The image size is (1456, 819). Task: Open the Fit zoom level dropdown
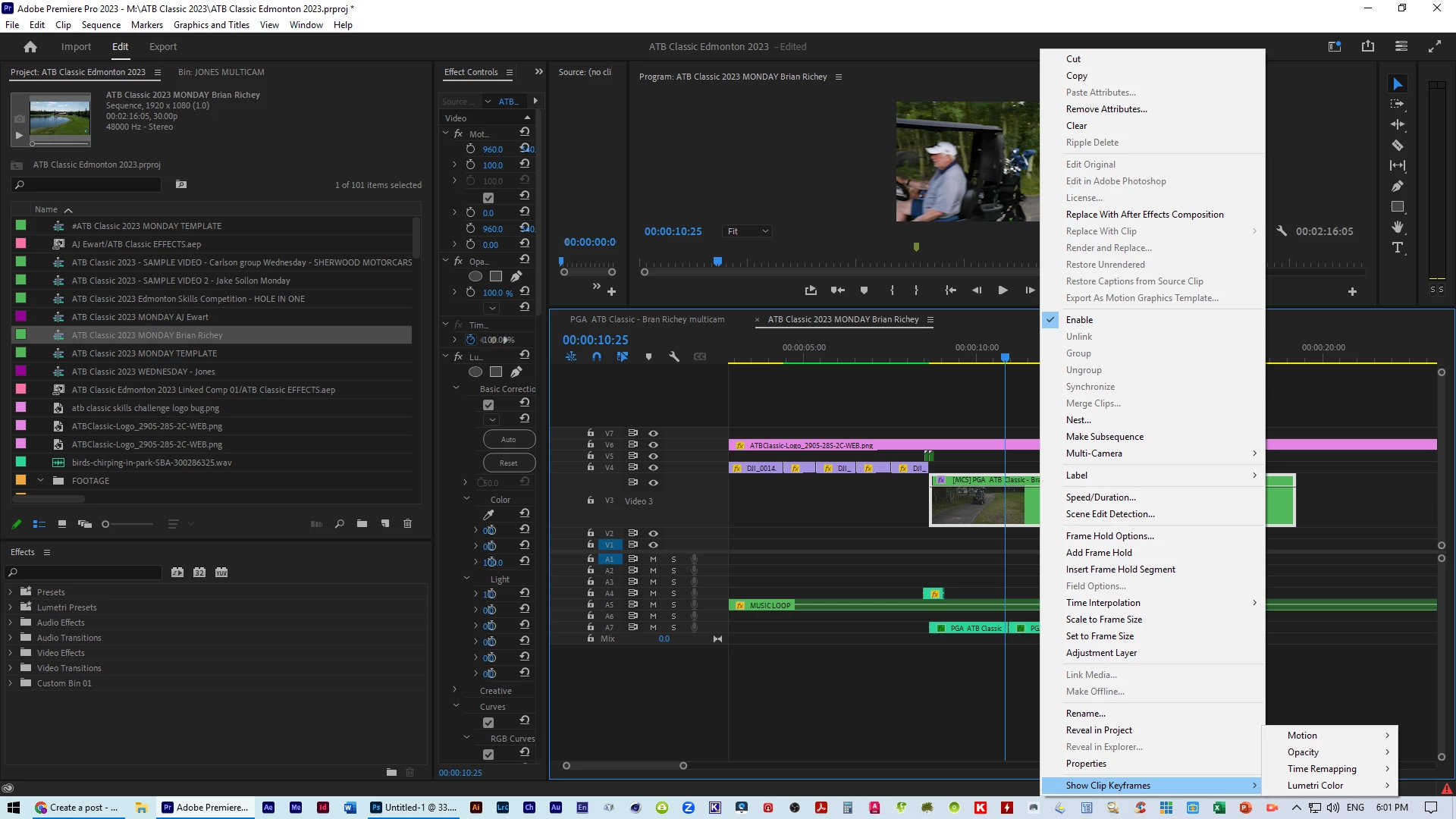pos(748,231)
